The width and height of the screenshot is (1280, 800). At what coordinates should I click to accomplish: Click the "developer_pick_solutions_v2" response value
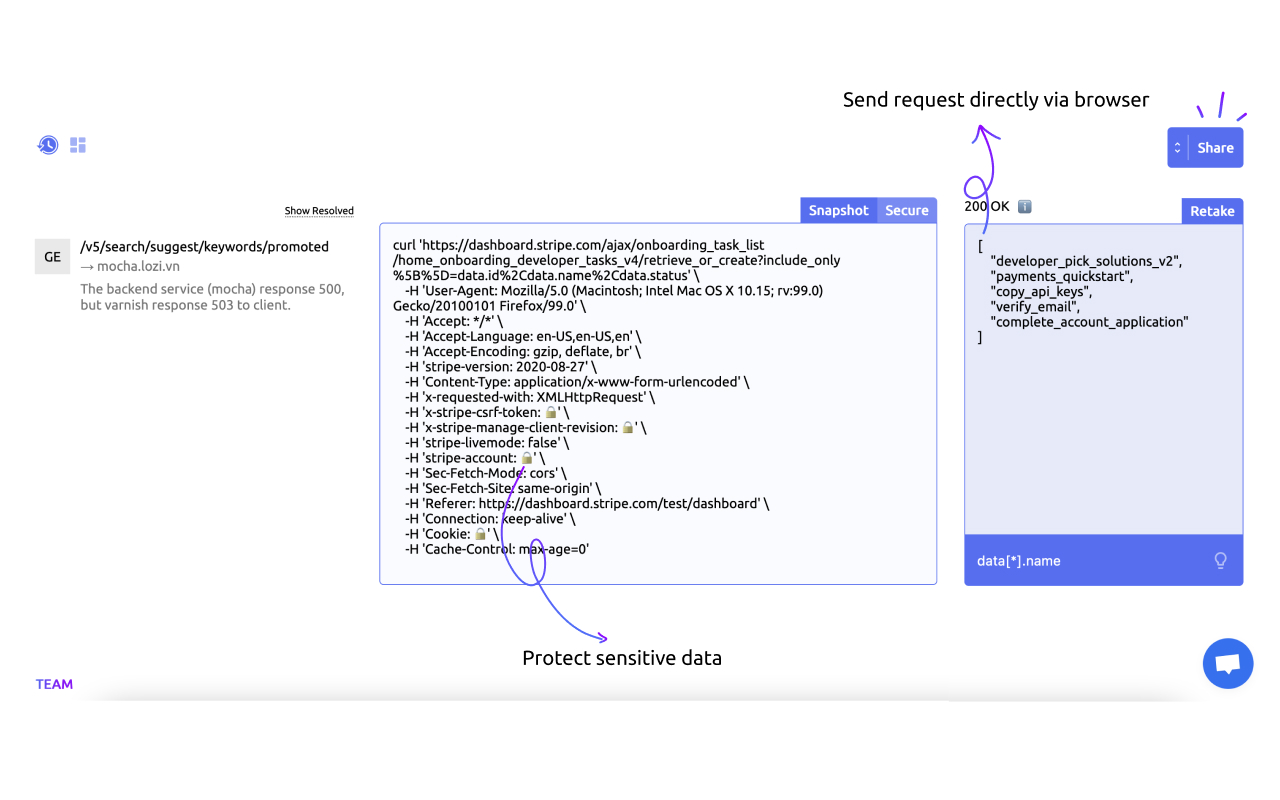1086,261
